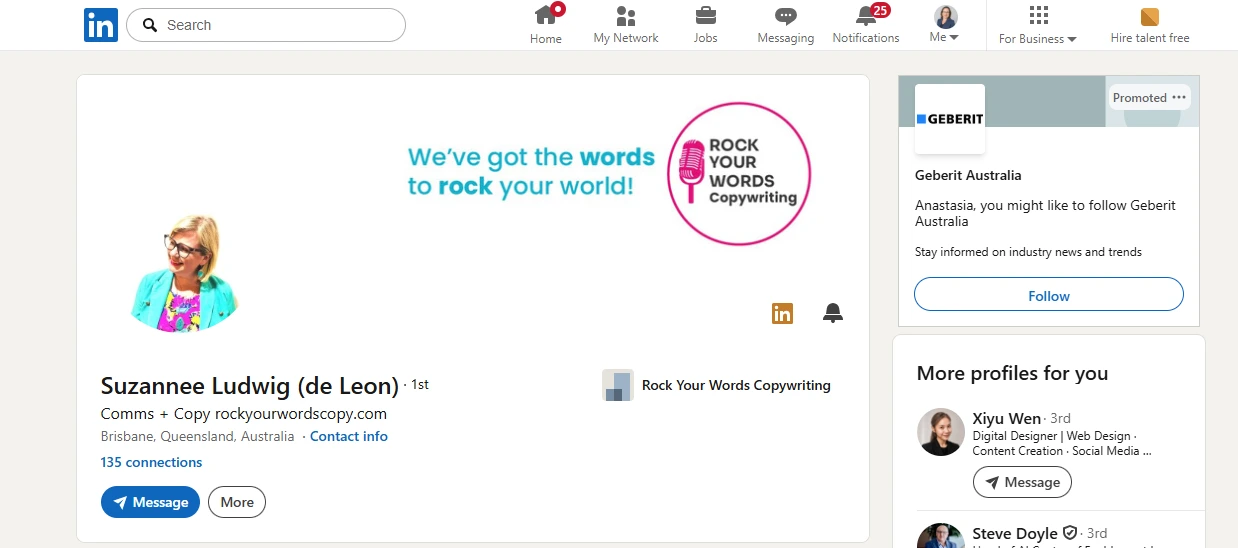The height and width of the screenshot is (548, 1238).
Task: Open Messaging from the top bar
Action: click(x=786, y=25)
